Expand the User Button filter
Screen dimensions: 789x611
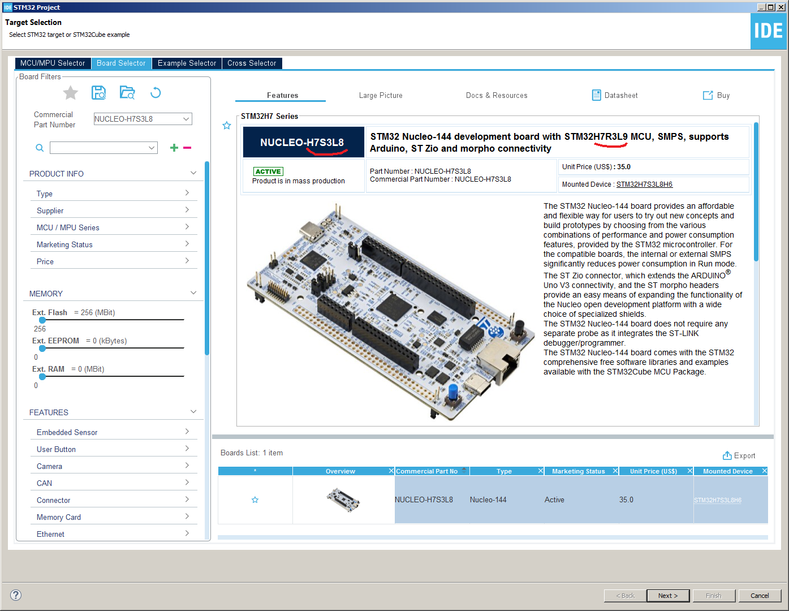(x=187, y=448)
